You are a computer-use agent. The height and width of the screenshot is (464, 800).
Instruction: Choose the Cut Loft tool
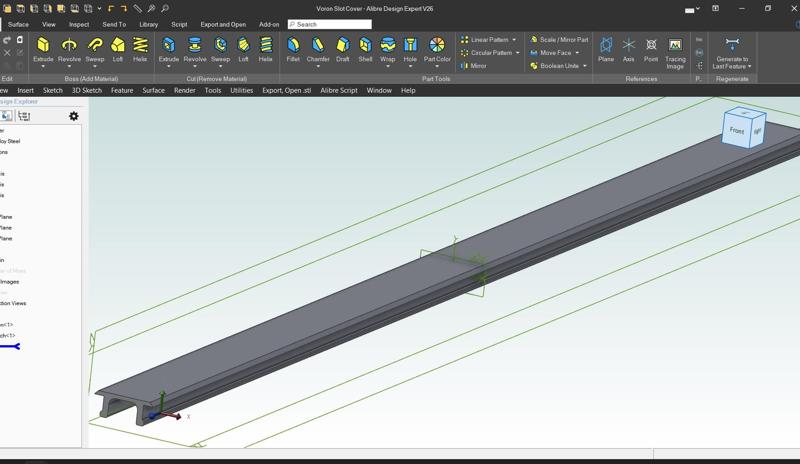[x=243, y=49]
